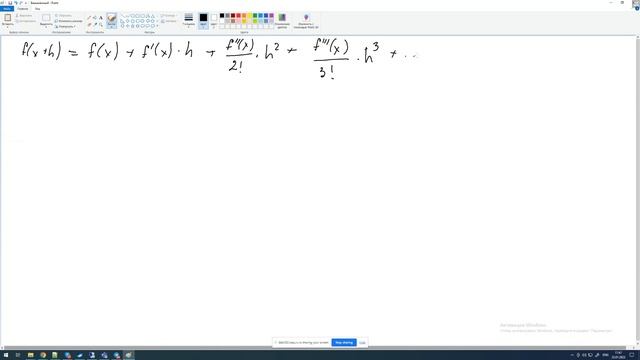Pick the green color swatch
The height and width of the screenshot is (360, 640).
(x=255, y=16)
